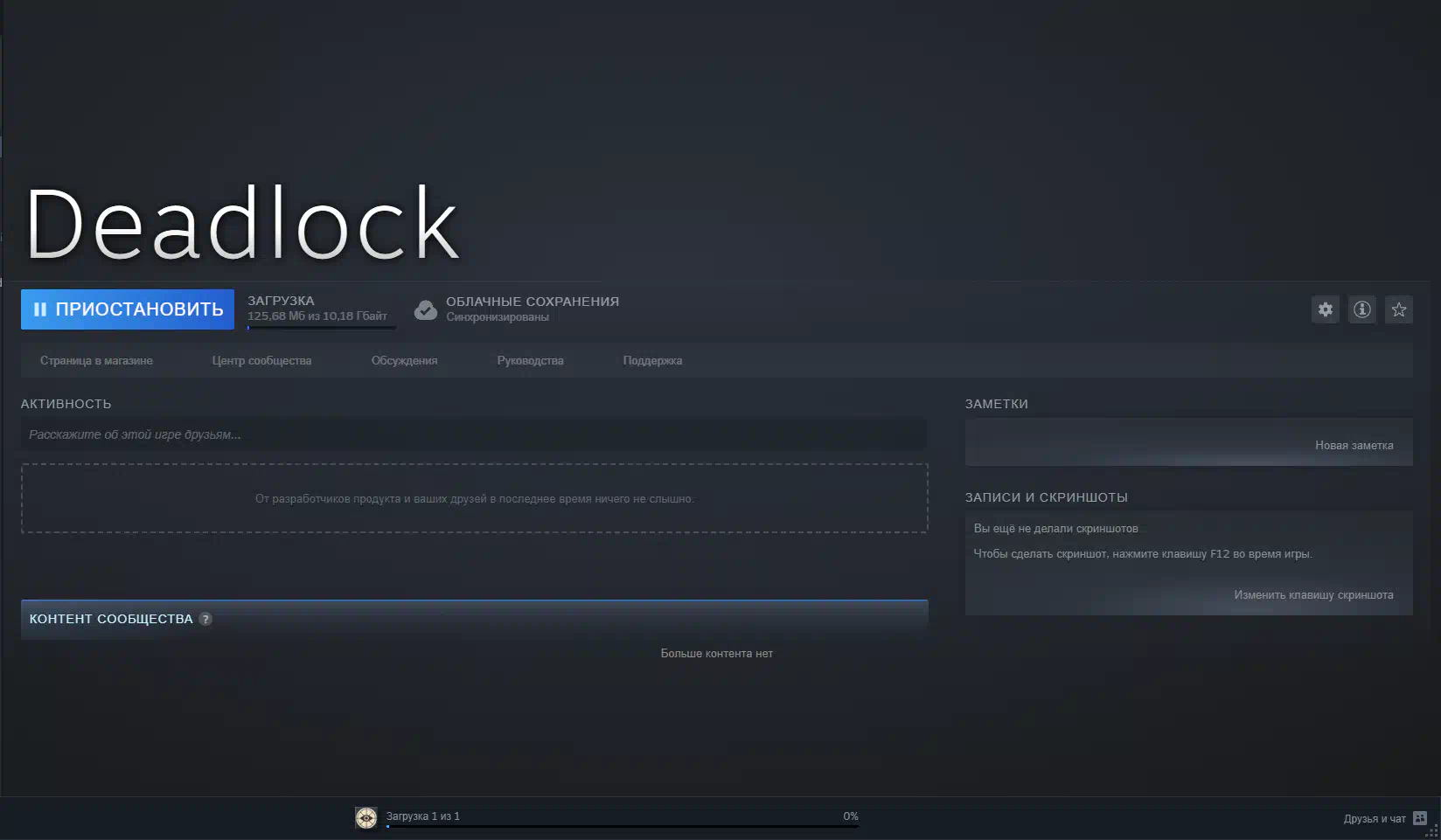This screenshot has height=840, width=1441.
Task: Open game settings gear icon
Action: point(1326,309)
